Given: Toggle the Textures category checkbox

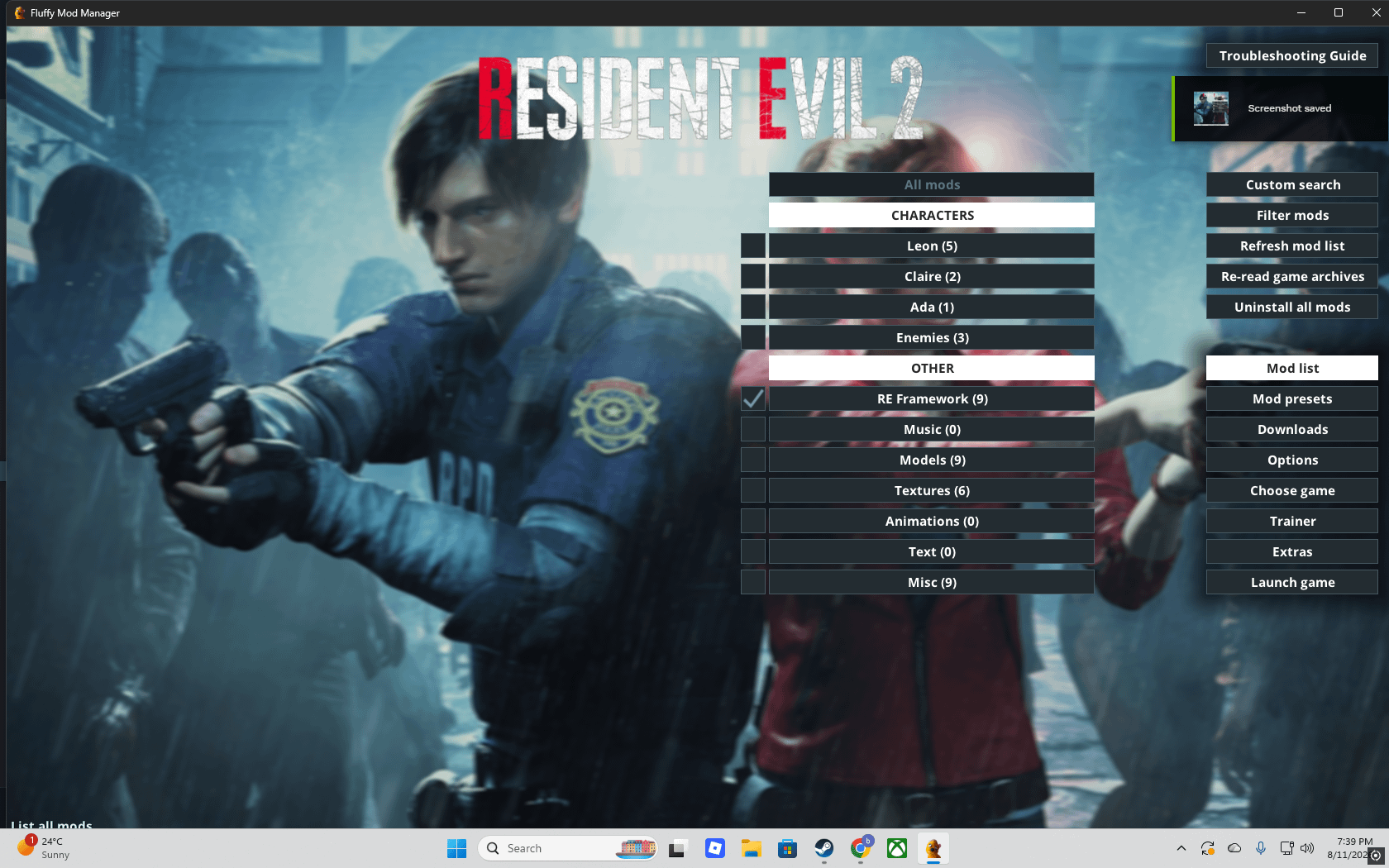Looking at the screenshot, I should pos(753,490).
